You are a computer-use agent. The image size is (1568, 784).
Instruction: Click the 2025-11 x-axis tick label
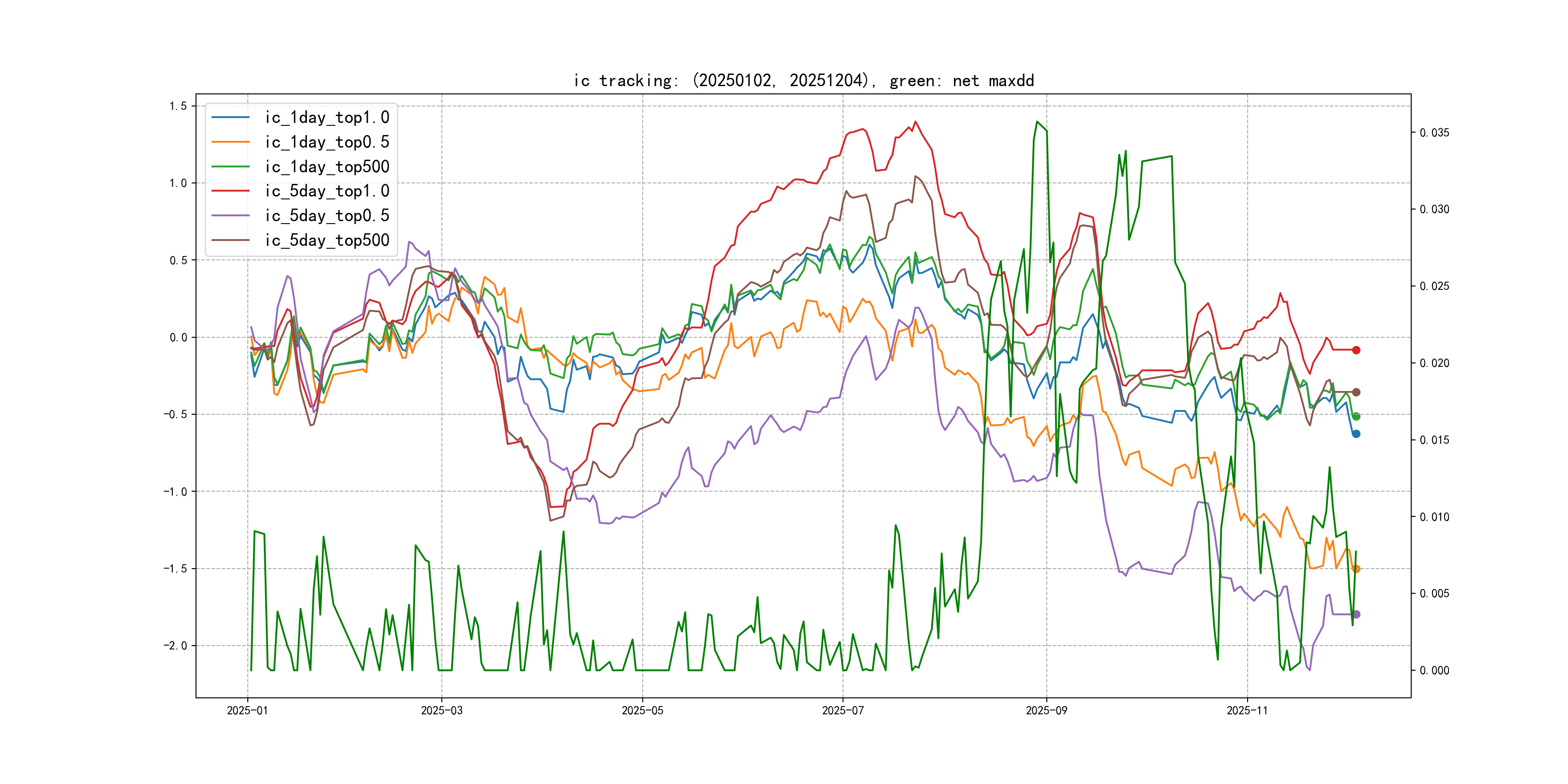tap(1247, 710)
